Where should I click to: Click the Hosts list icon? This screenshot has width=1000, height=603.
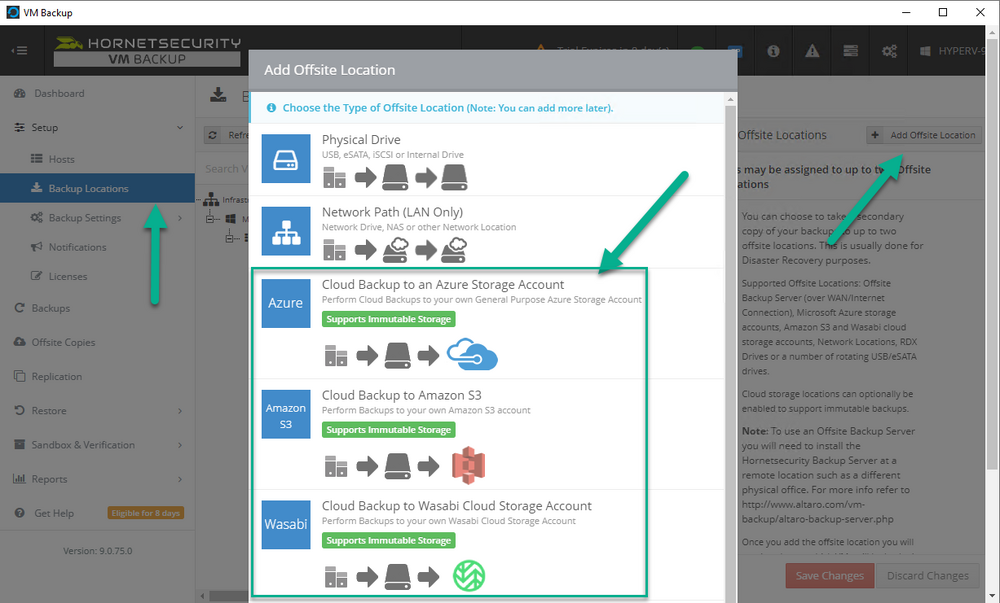[36, 159]
